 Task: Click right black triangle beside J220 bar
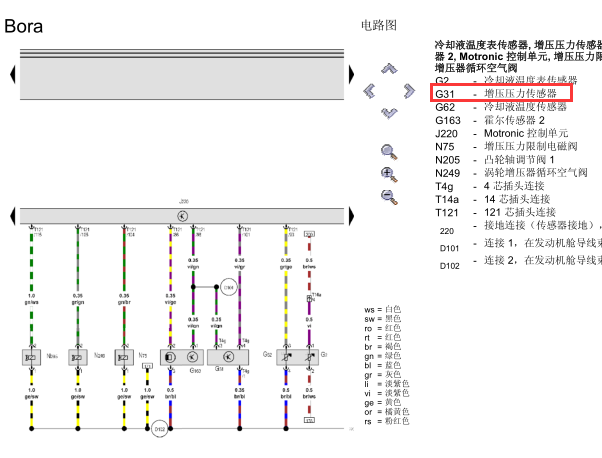351,216
